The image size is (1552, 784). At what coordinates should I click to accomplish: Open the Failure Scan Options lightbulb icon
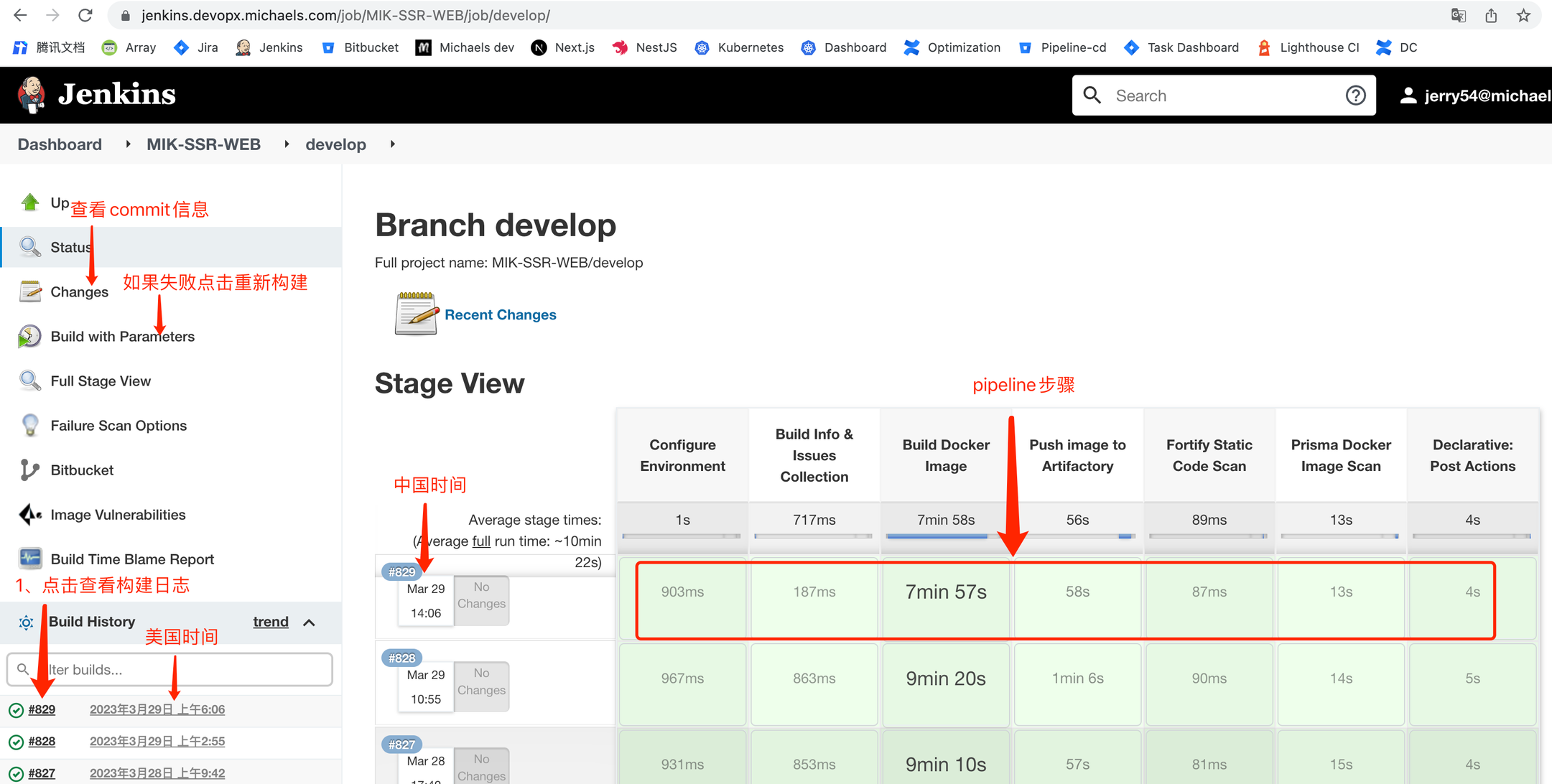pos(30,425)
